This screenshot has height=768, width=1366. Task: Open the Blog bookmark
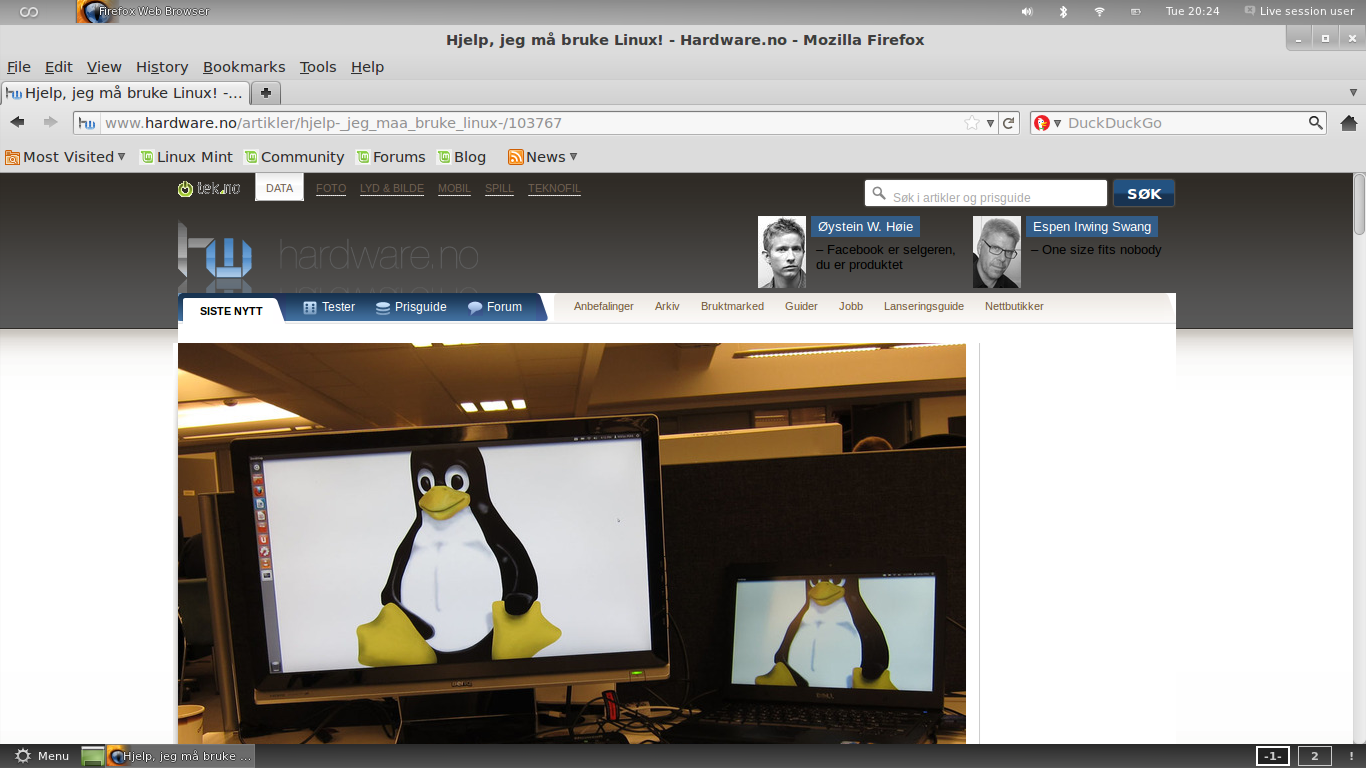(461, 157)
